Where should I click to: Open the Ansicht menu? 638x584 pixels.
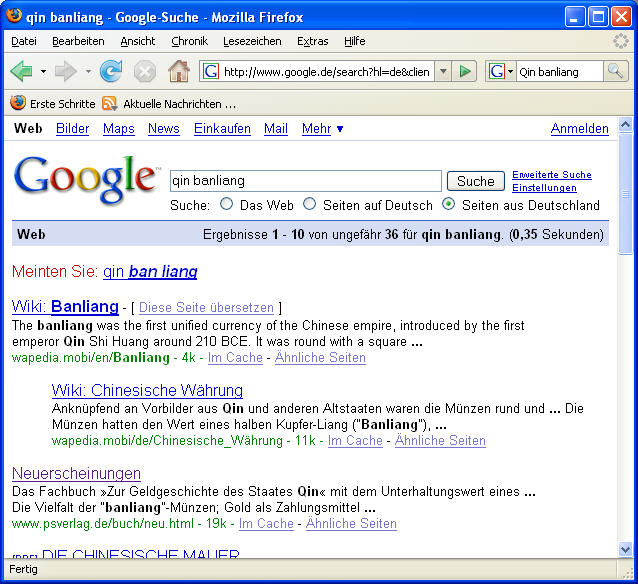point(138,41)
